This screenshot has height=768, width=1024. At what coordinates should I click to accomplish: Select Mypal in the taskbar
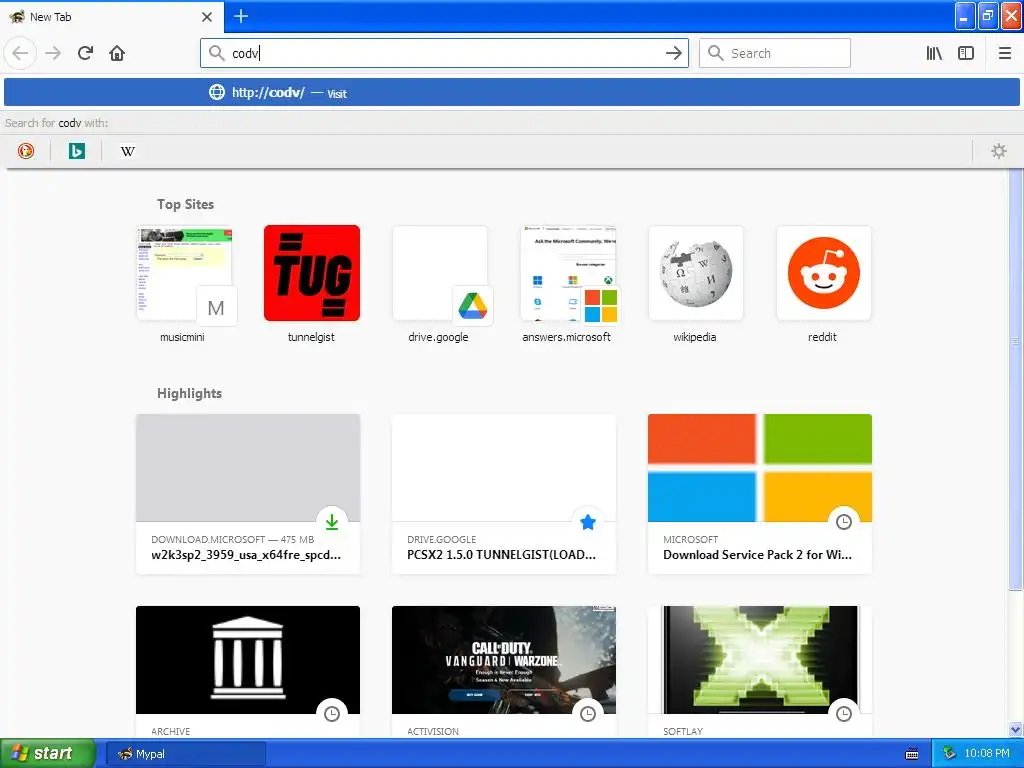(x=186, y=754)
